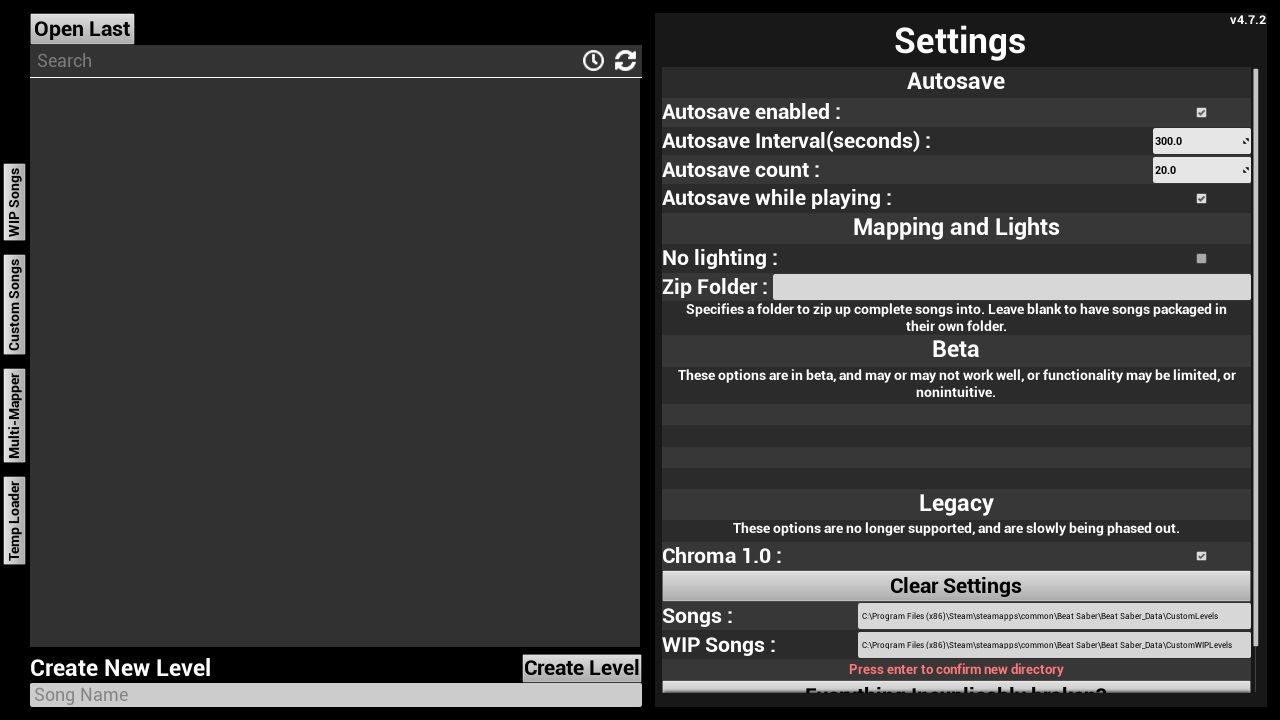The width and height of the screenshot is (1280, 720).
Task: Disable Autosave enabled checkbox
Action: 1201,112
